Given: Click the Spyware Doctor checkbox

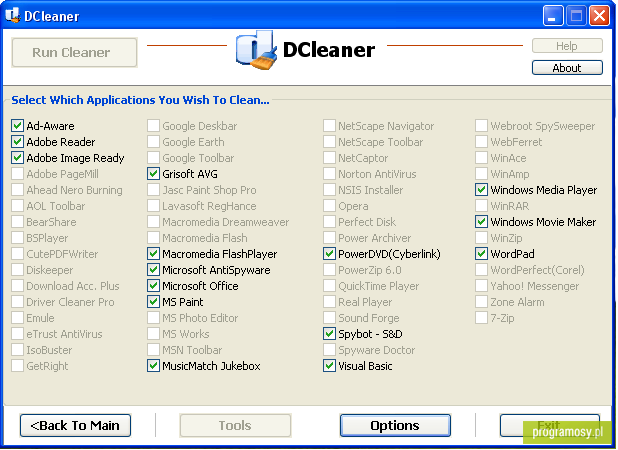Looking at the screenshot, I should click(x=329, y=350).
